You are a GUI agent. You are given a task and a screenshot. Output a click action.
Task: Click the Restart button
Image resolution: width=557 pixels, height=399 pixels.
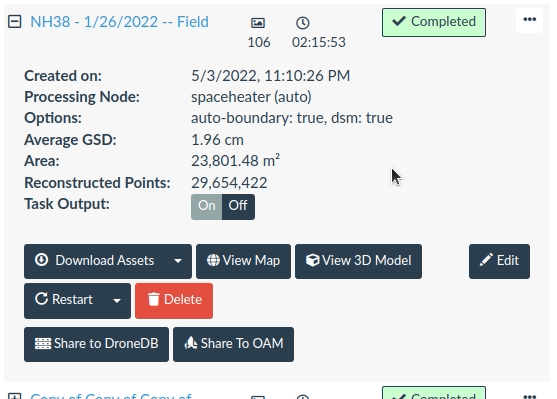pos(64,301)
